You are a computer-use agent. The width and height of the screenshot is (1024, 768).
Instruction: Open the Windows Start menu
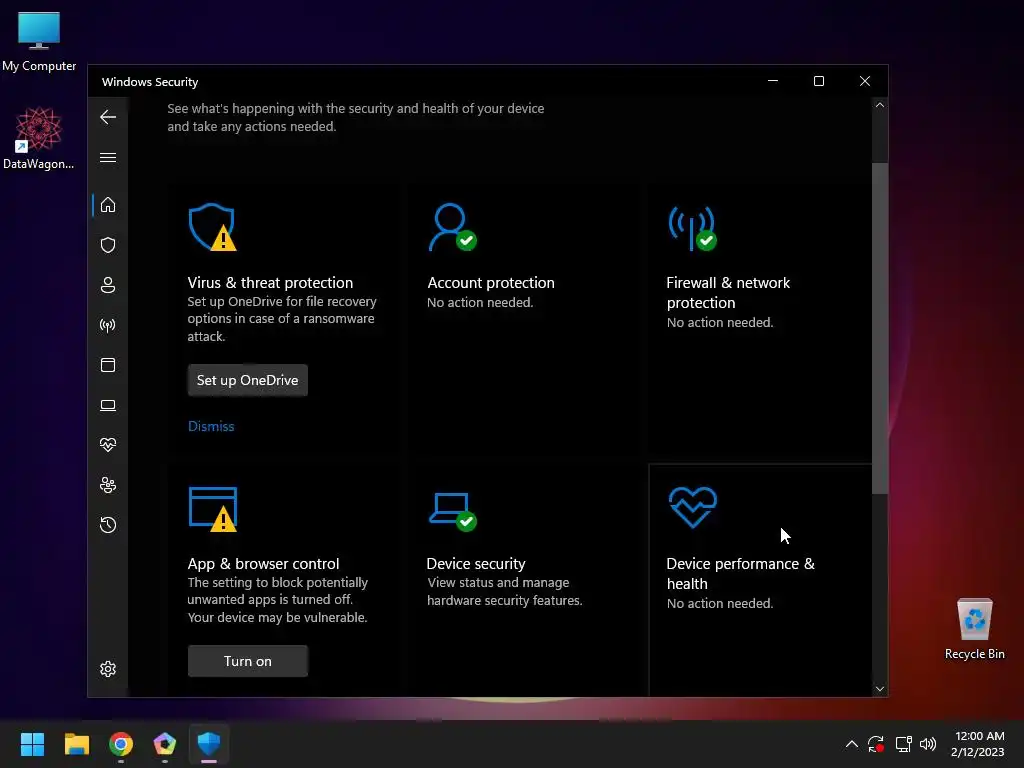click(32, 744)
